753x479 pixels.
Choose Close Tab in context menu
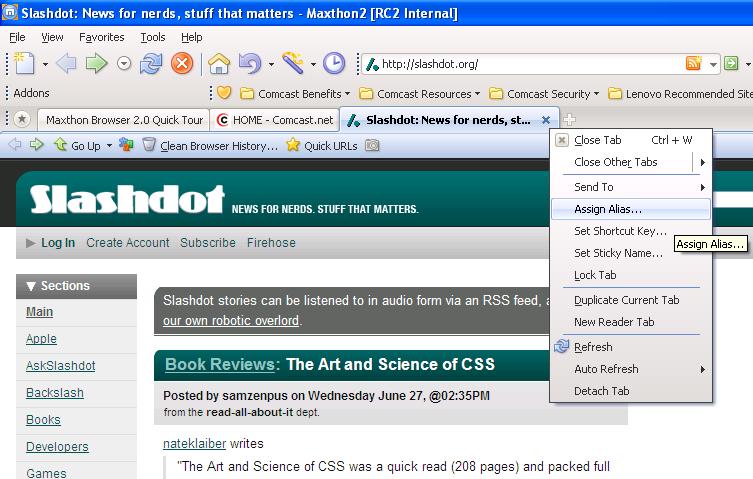631,140
